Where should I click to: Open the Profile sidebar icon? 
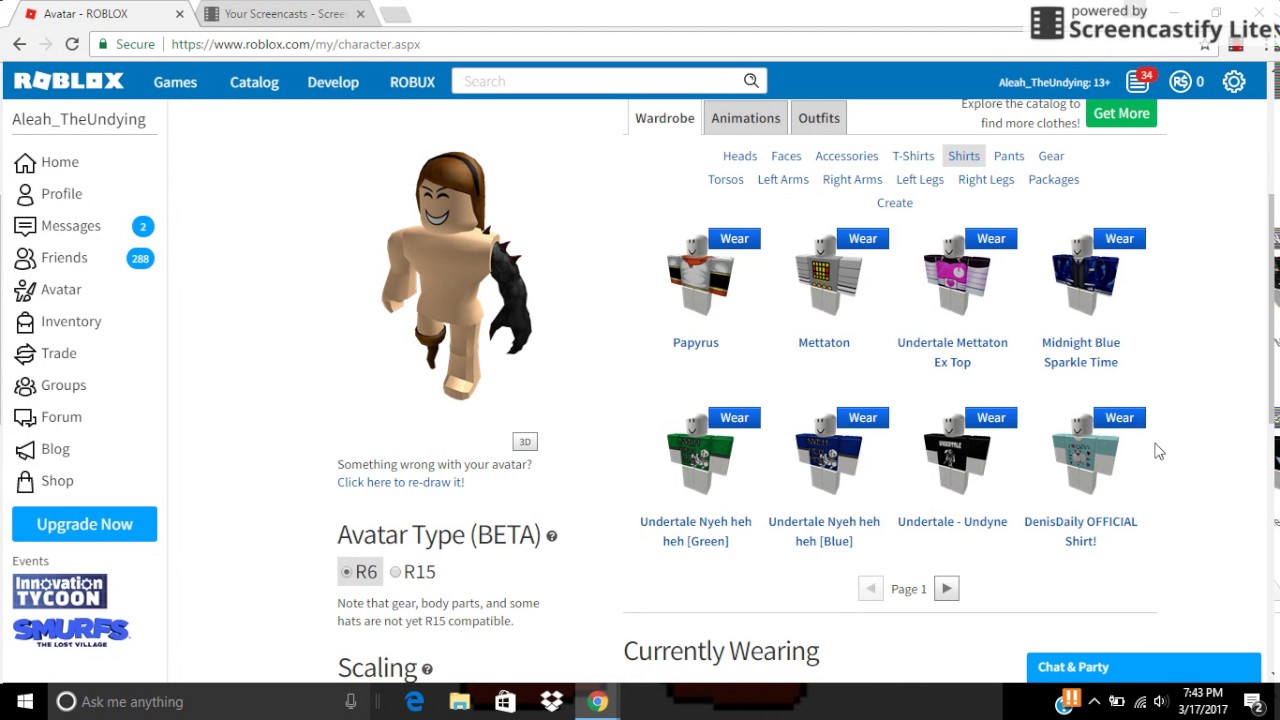25,194
